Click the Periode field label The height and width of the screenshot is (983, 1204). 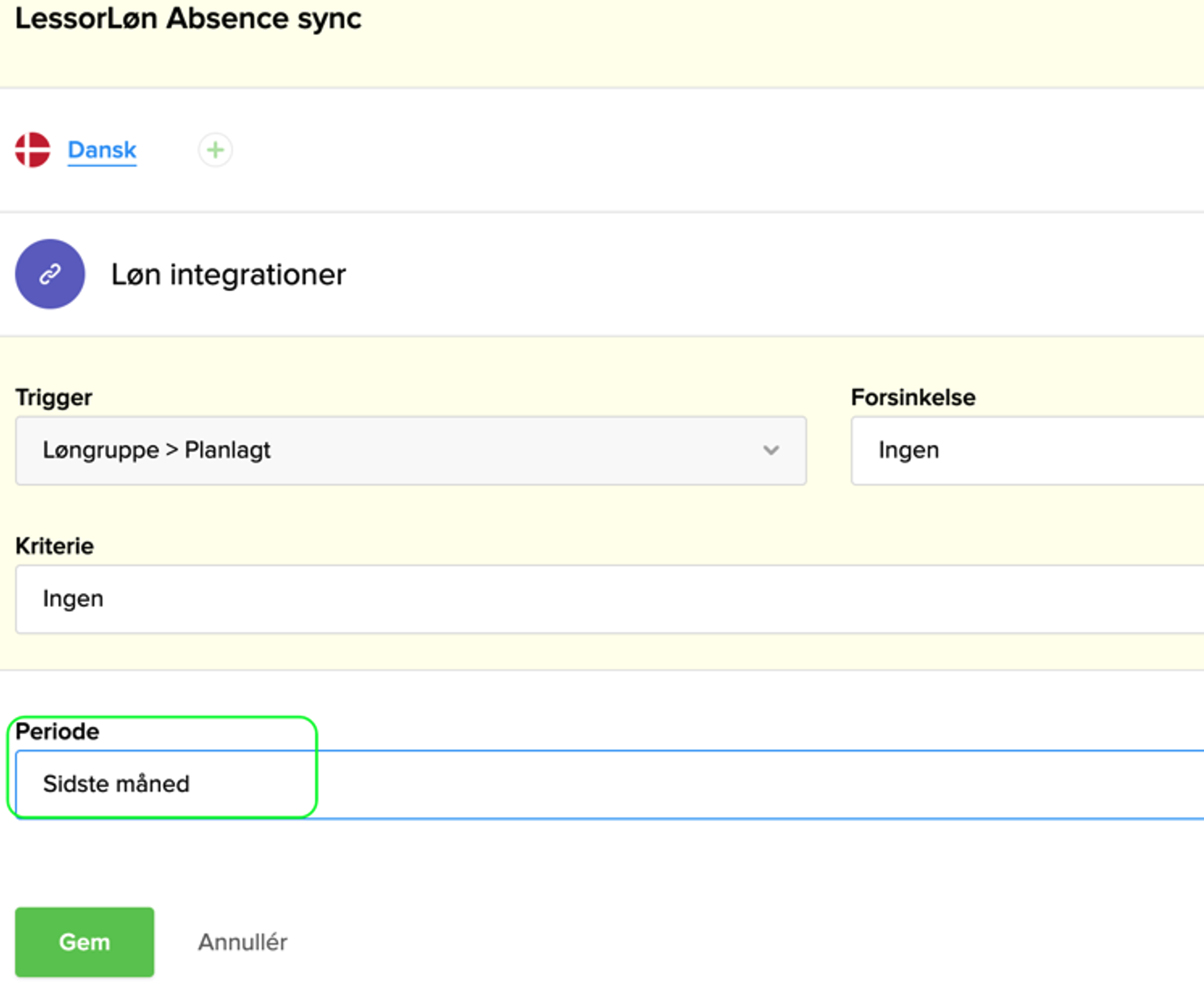[57, 732]
